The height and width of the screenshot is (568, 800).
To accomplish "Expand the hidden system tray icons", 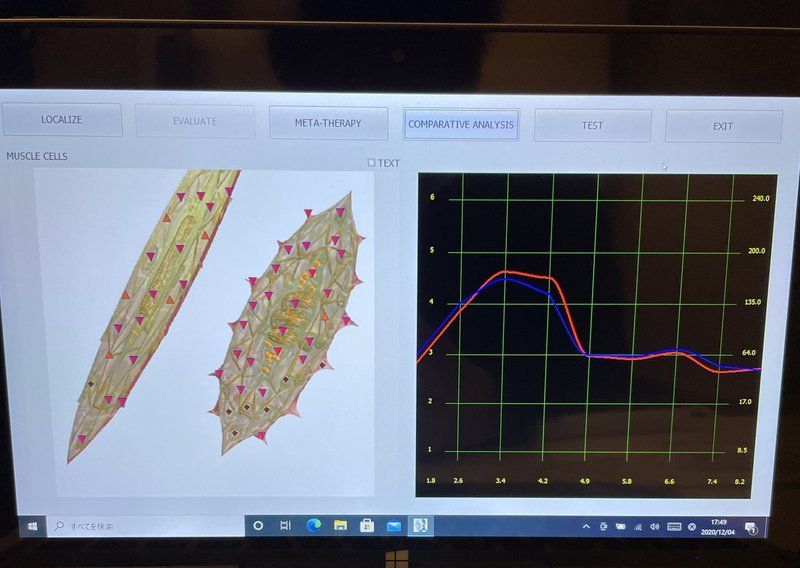I will click(586, 526).
